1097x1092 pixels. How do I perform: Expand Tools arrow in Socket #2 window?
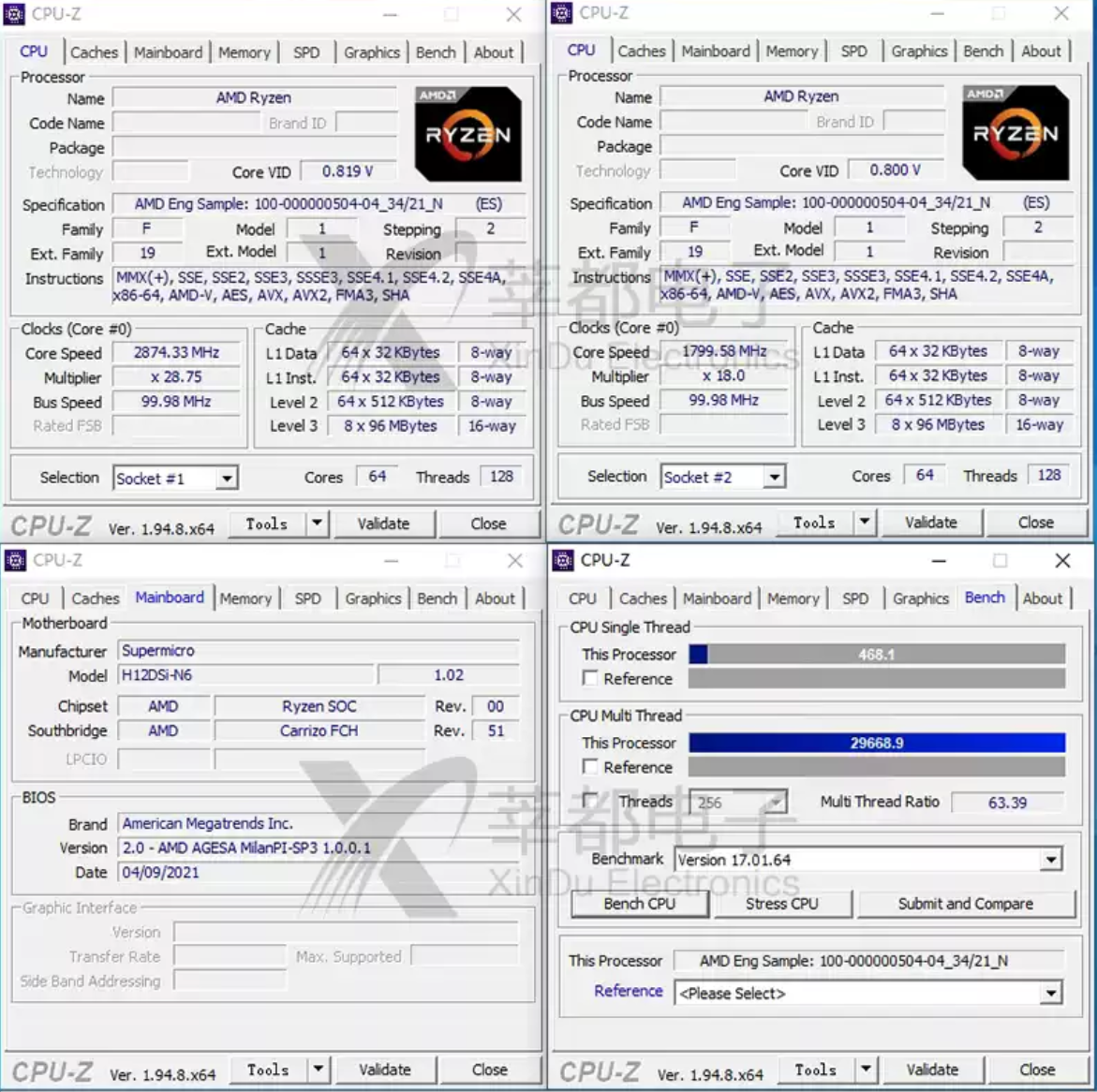click(865, 521)
